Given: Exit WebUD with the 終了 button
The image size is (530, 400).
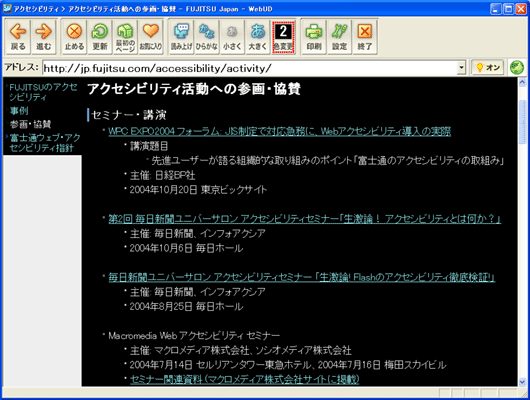Looking at the screenshot, I should [365, 37].
